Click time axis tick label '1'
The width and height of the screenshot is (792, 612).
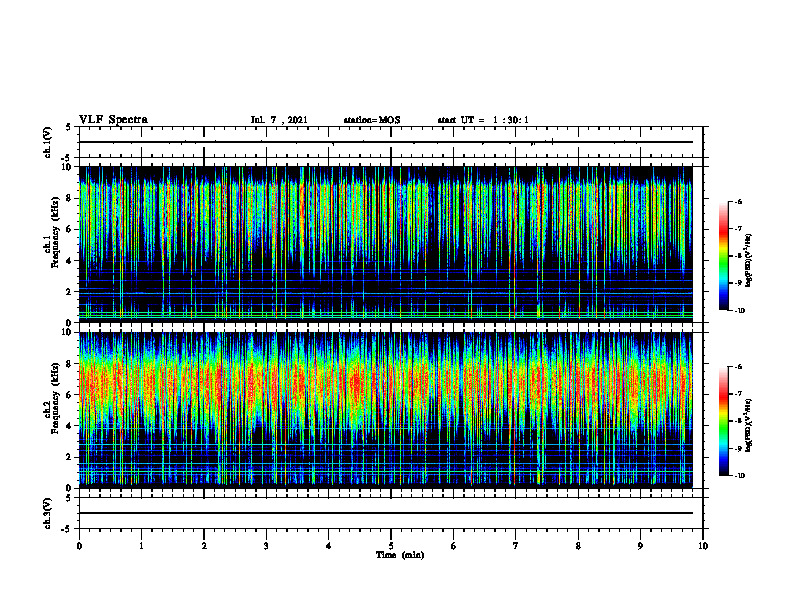[141, 546]
